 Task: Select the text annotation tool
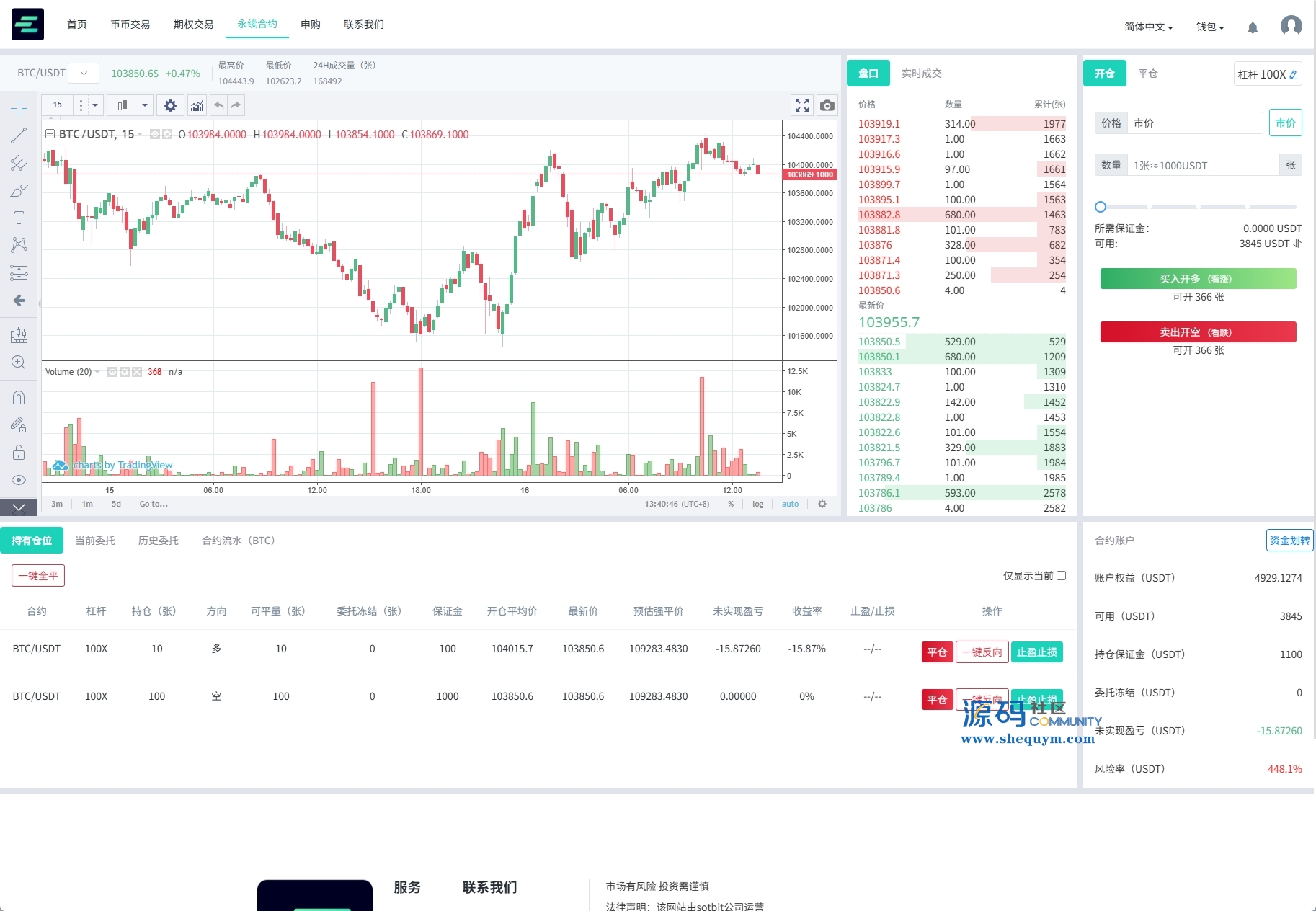(x=19, y=218)
